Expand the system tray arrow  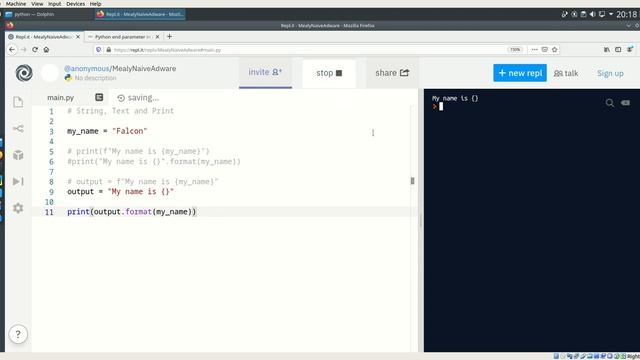(611, 14)
